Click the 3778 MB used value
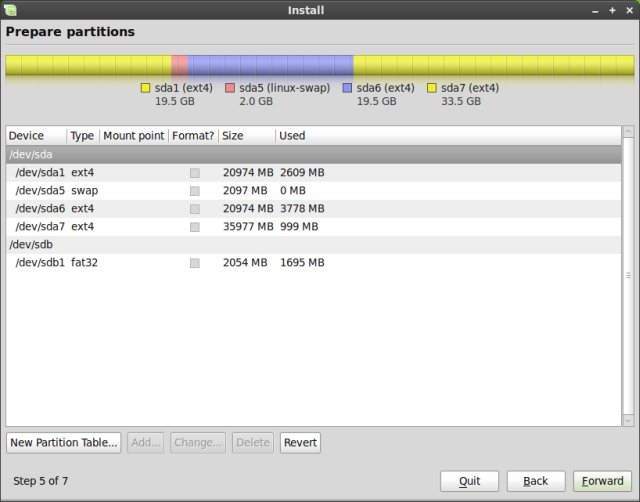This screenshot has width=640, height=502. 302,209
